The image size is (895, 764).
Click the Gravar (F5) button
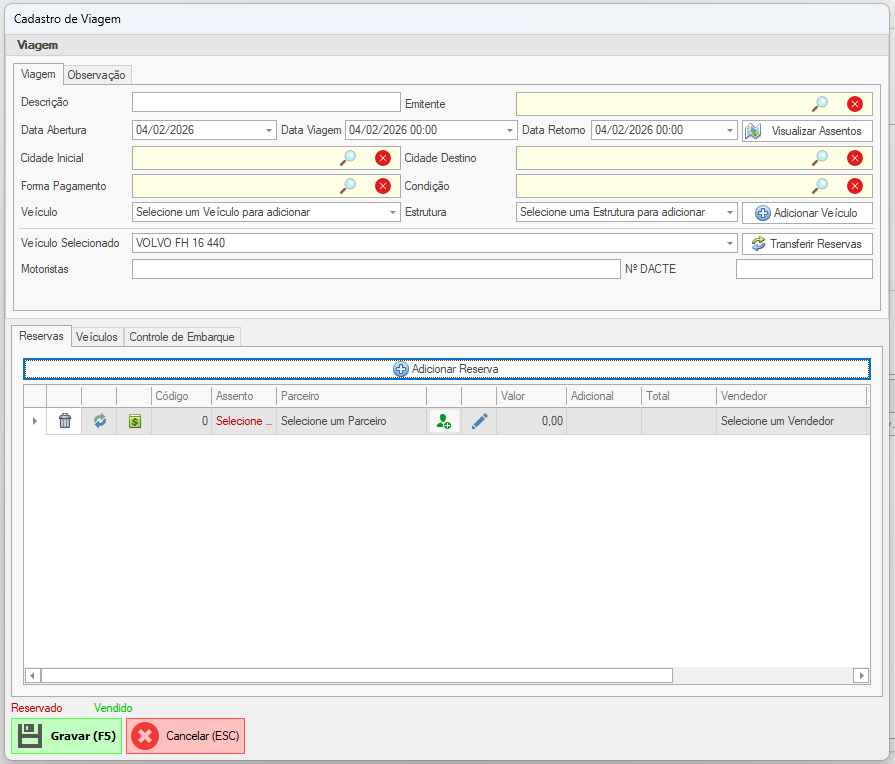pyautogui.click(x=67, y=736)
